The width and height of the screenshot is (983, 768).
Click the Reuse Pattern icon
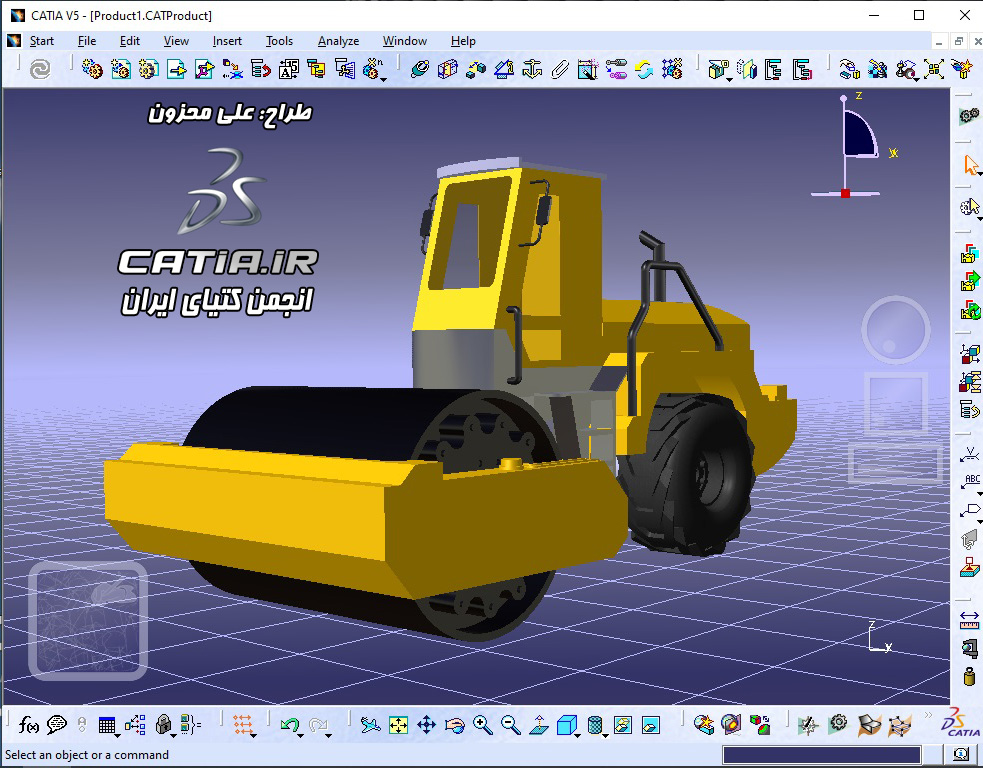(672, 69)
